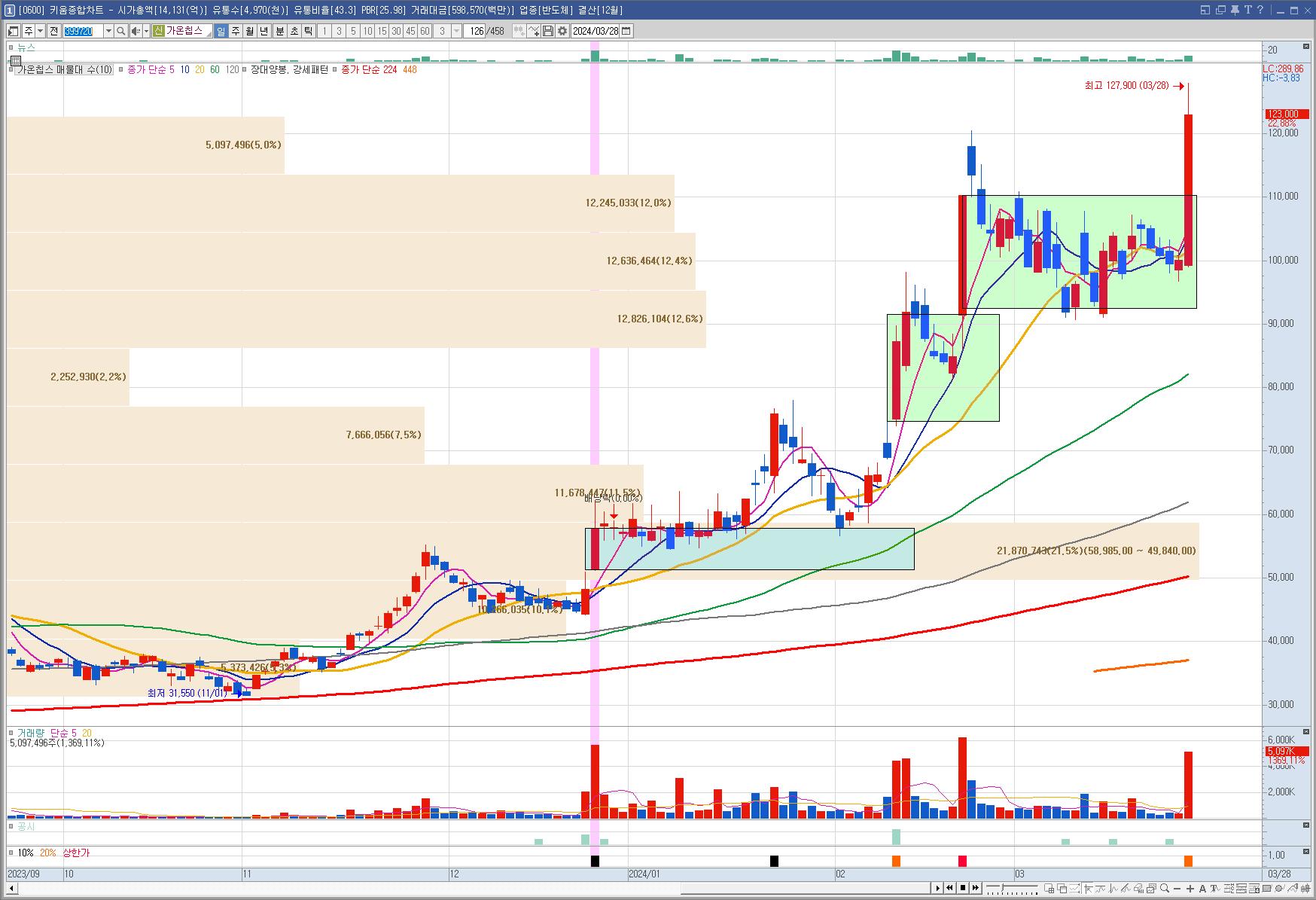Click the candle count field showing 126
The width and height of the screenshot is (1316, 900).
click(x=475, y=31)
